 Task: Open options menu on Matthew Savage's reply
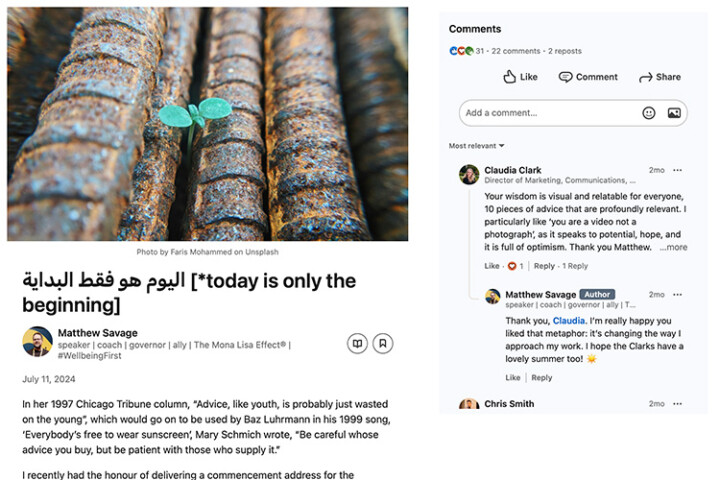(677, 294)
